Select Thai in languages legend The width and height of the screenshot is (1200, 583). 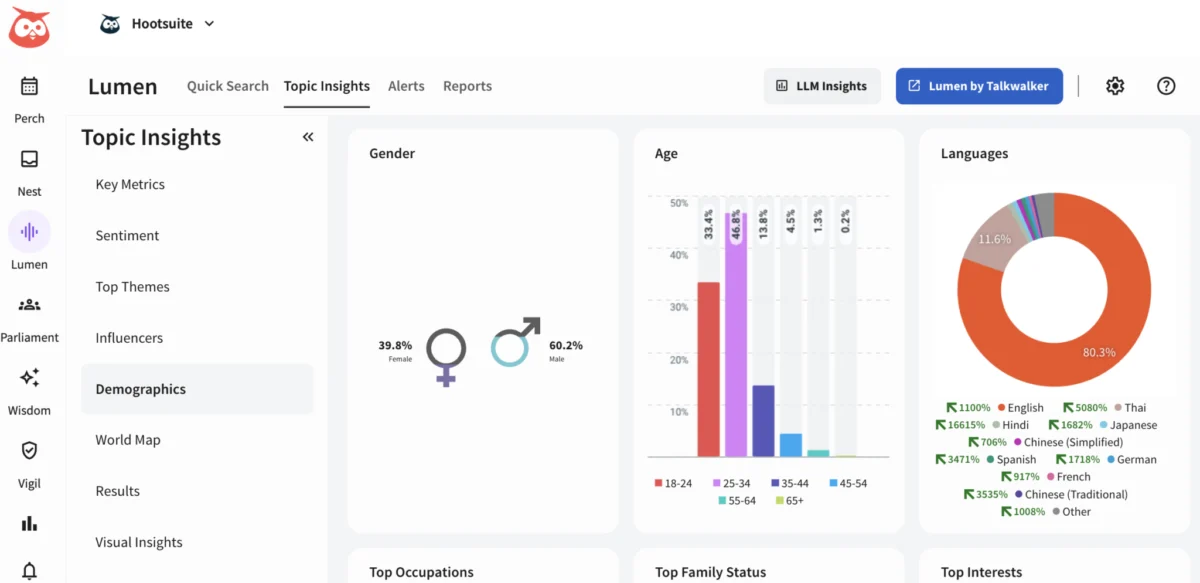(x=1129, y=407)
